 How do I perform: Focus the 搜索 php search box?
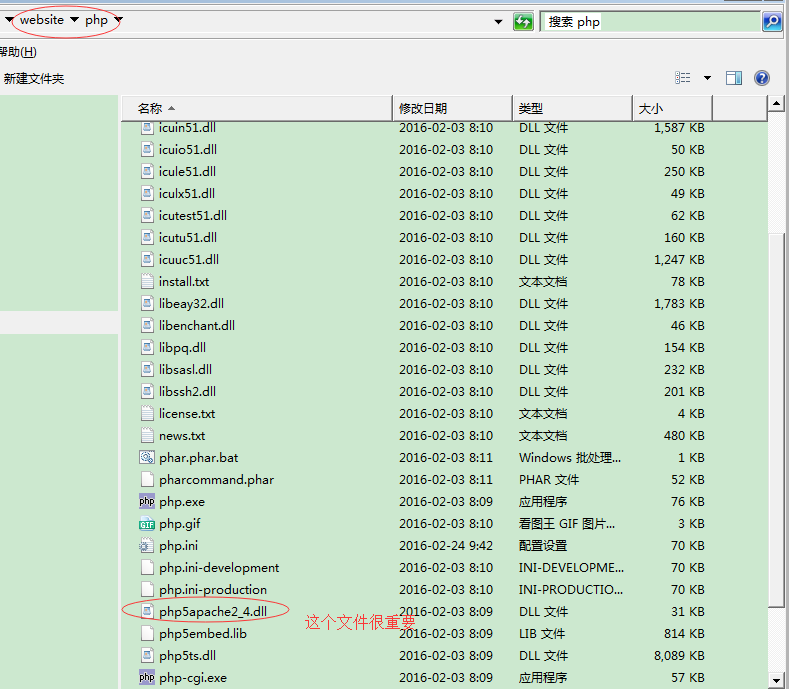[x=650, y=22]
